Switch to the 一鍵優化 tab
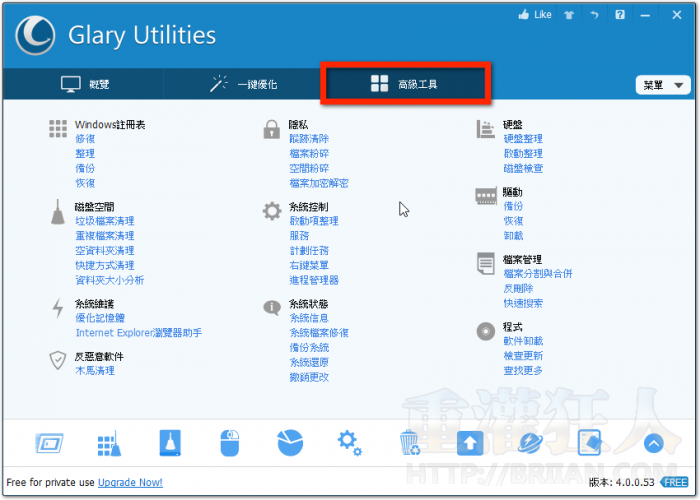The image size is (700, 500). [x=243, y=84]
